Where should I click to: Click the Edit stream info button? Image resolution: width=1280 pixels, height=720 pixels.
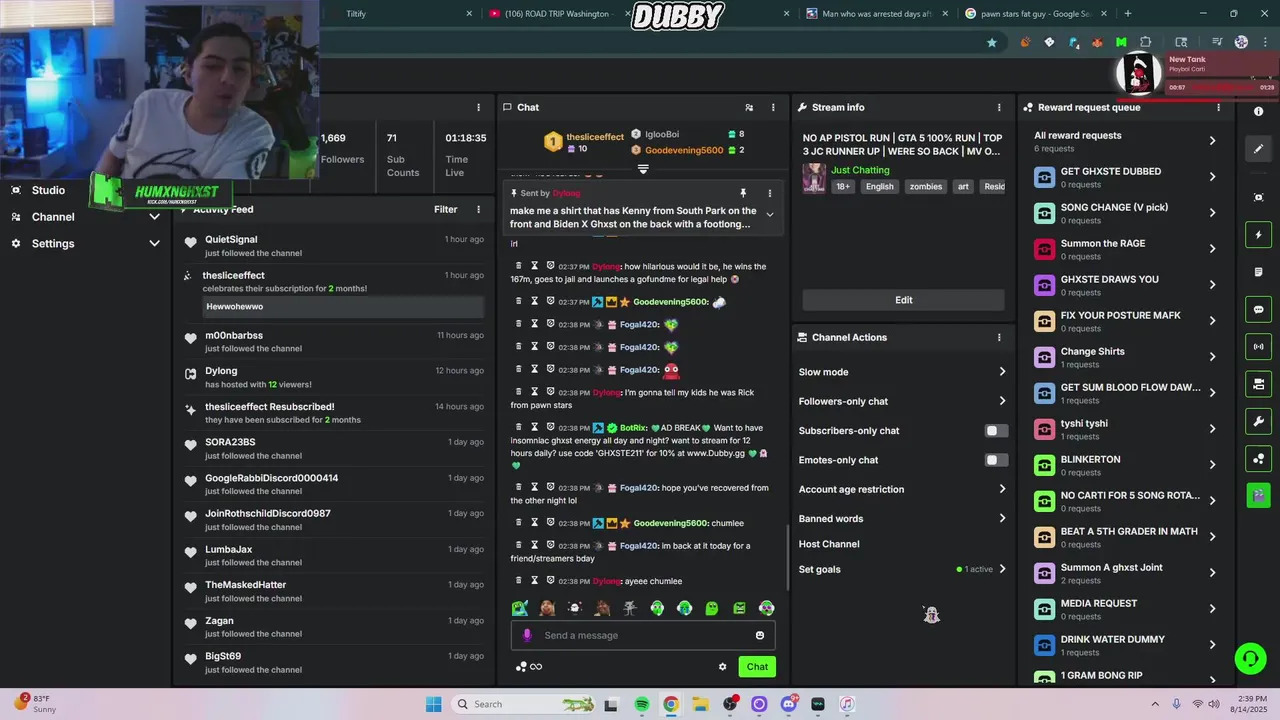(x=903, y=300)
